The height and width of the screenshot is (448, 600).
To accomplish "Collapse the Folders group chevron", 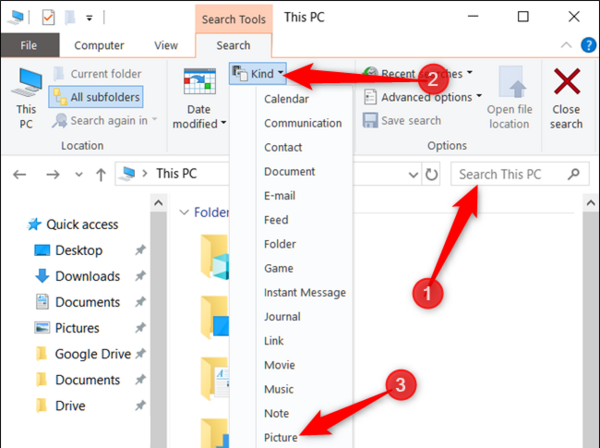I will (184, 212).
